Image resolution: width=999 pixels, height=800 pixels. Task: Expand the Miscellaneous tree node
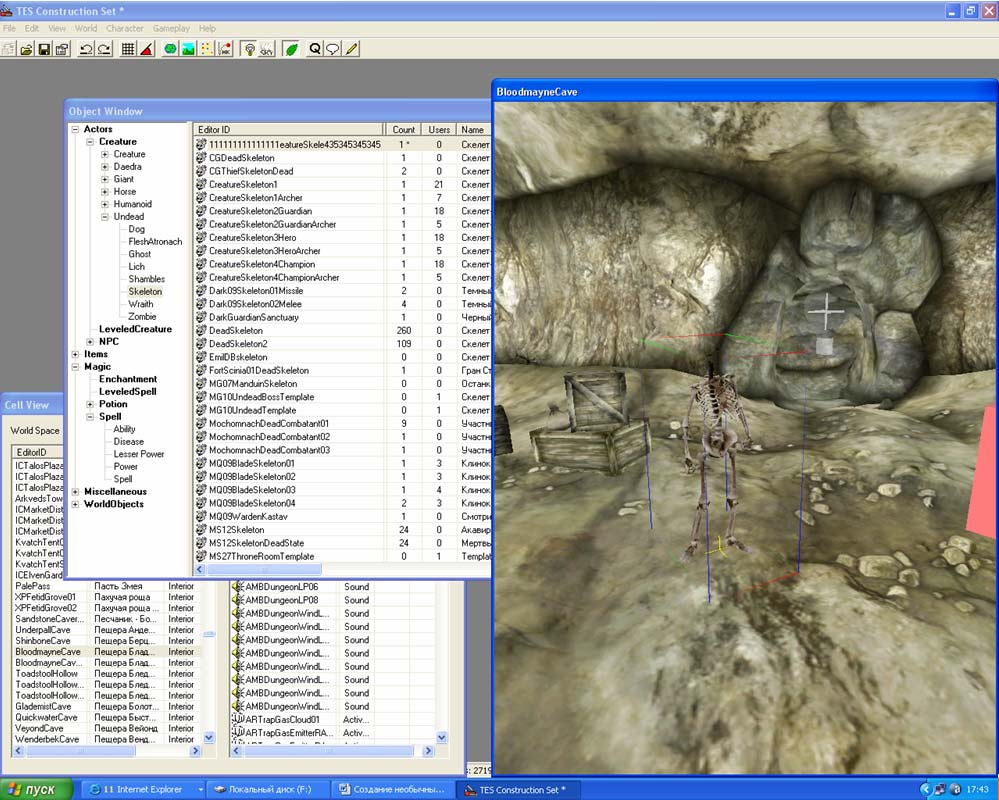tap(75, 492)
